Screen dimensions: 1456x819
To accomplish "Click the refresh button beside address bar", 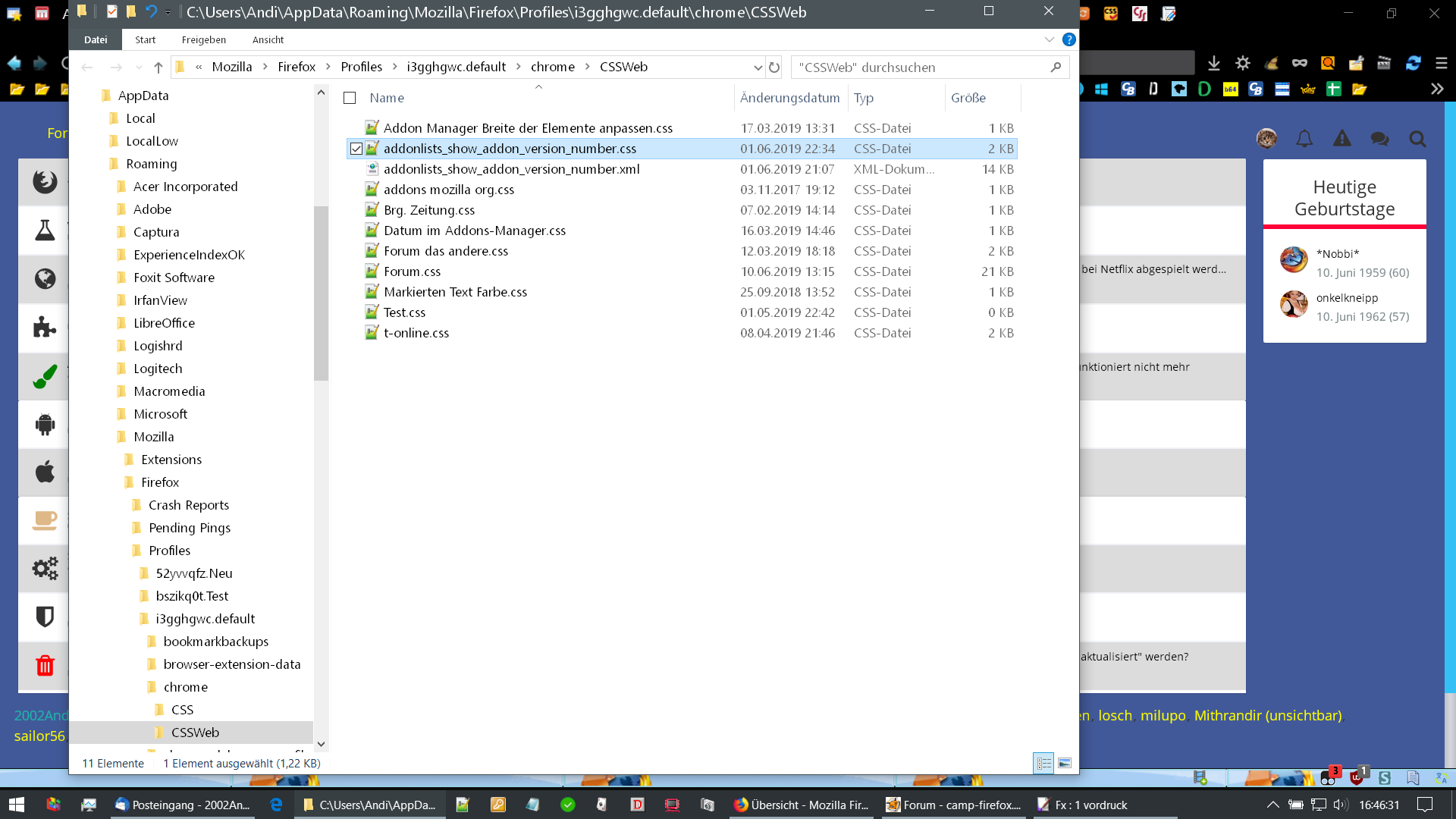I will (773, 67).
